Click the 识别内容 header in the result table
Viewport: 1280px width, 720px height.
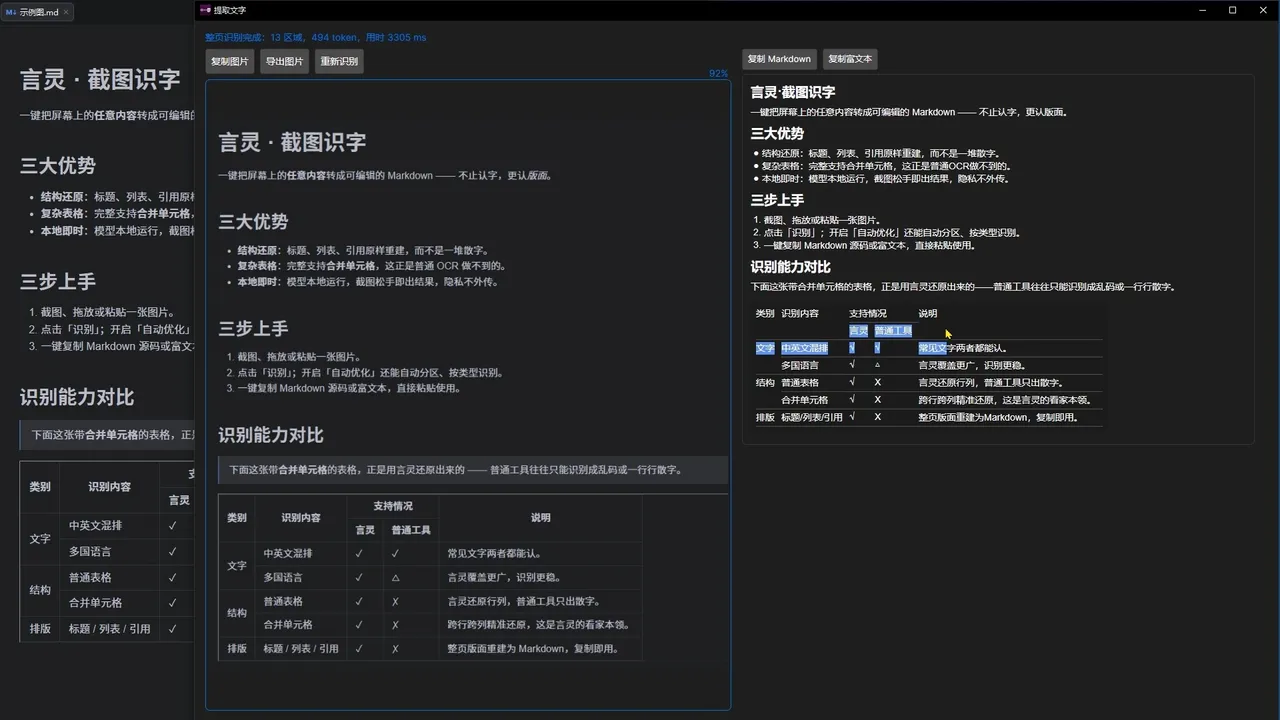click(800, 313)
